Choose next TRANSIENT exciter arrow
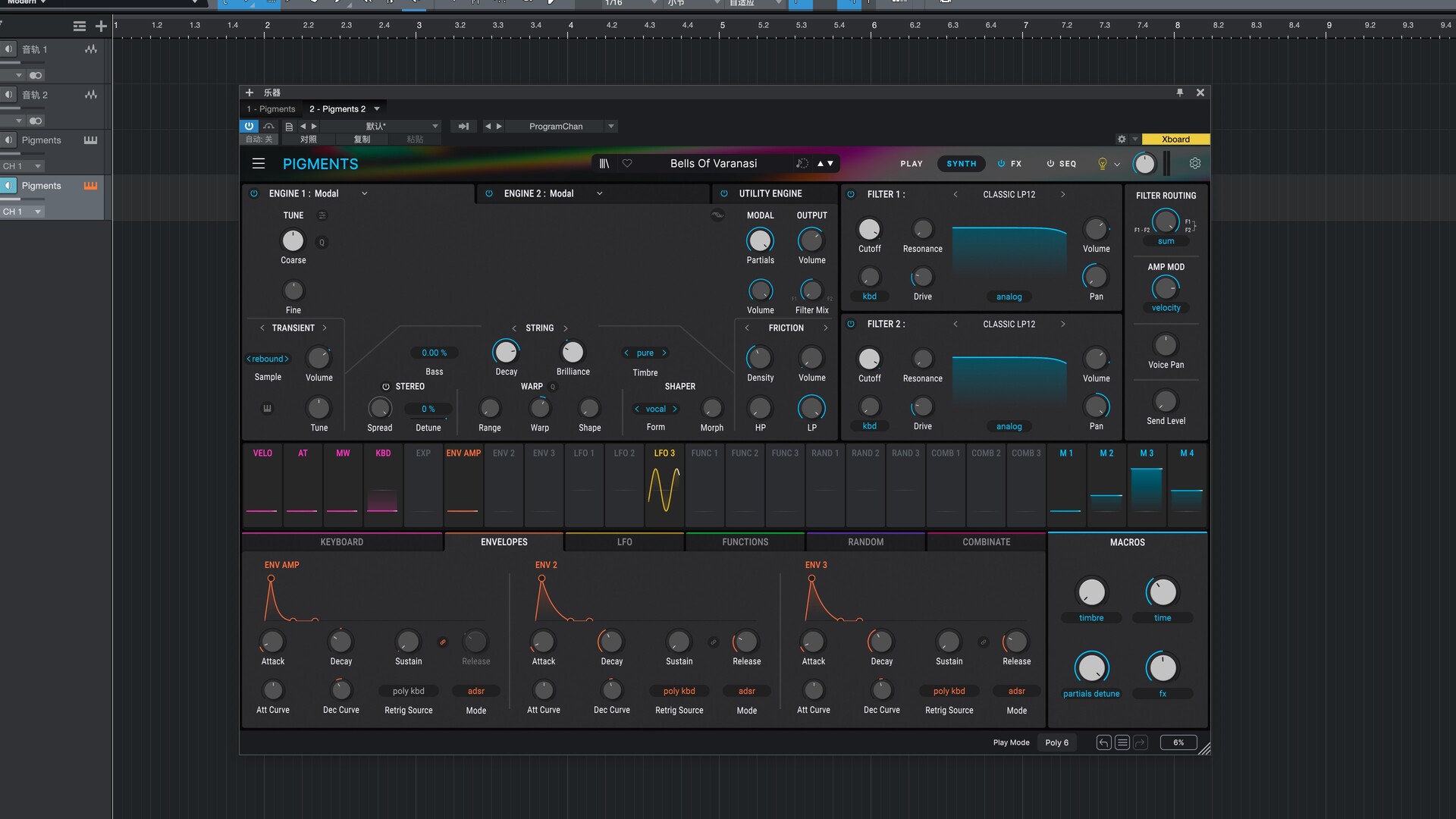This screenshot has height=819, width=1456. (x=325, y=328)
